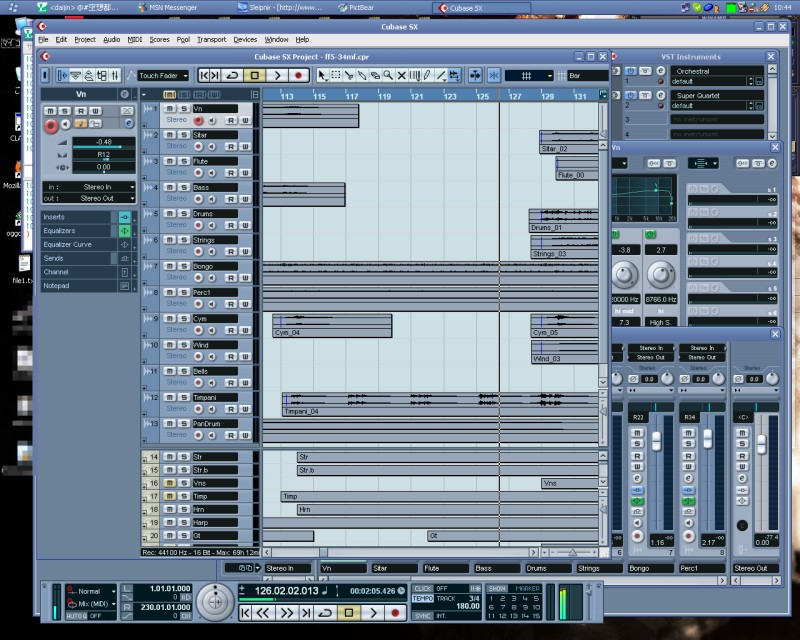Click the Sitar_02 audio clip

(x=569, y=142)
